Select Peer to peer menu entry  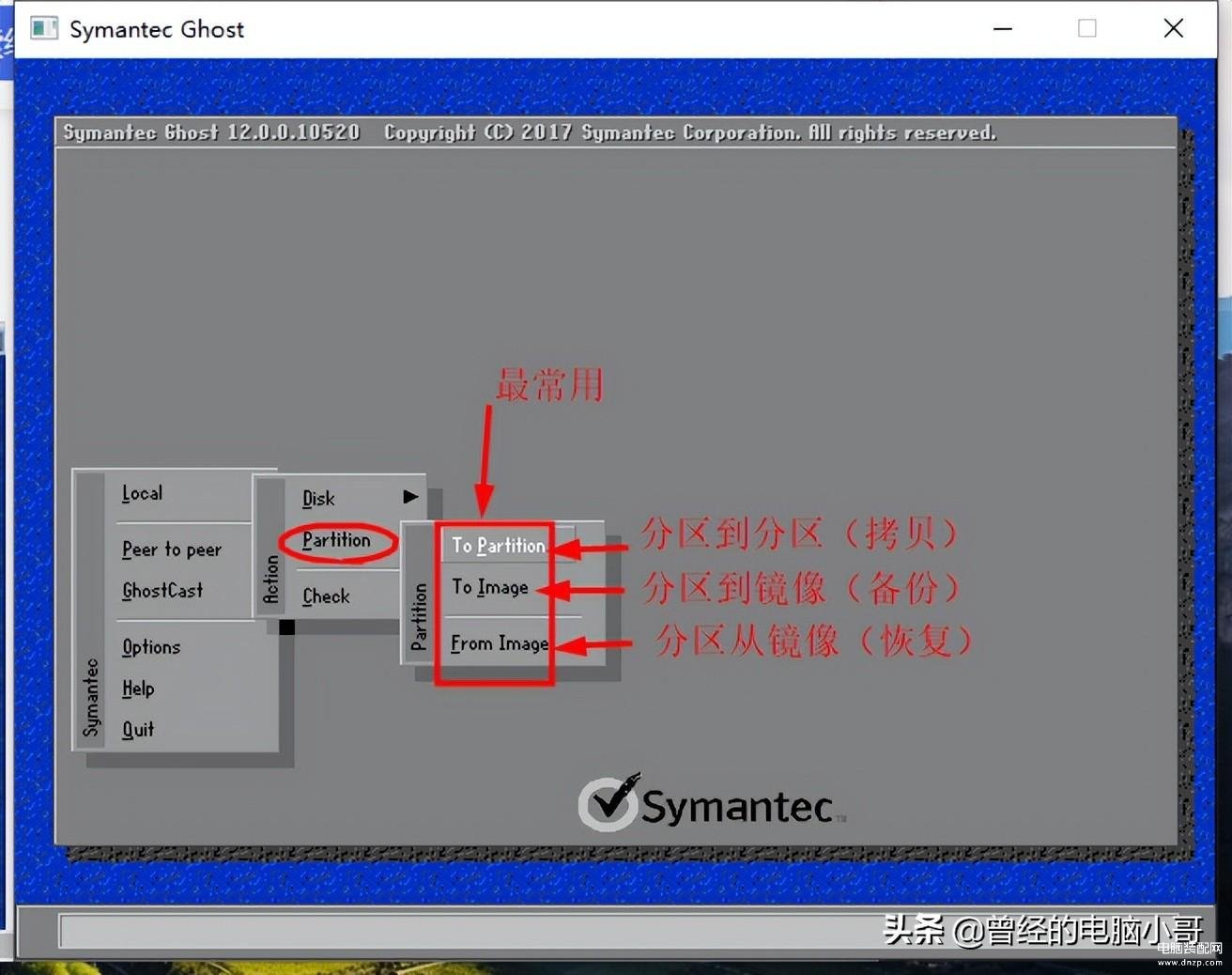(x=172, y=549)
